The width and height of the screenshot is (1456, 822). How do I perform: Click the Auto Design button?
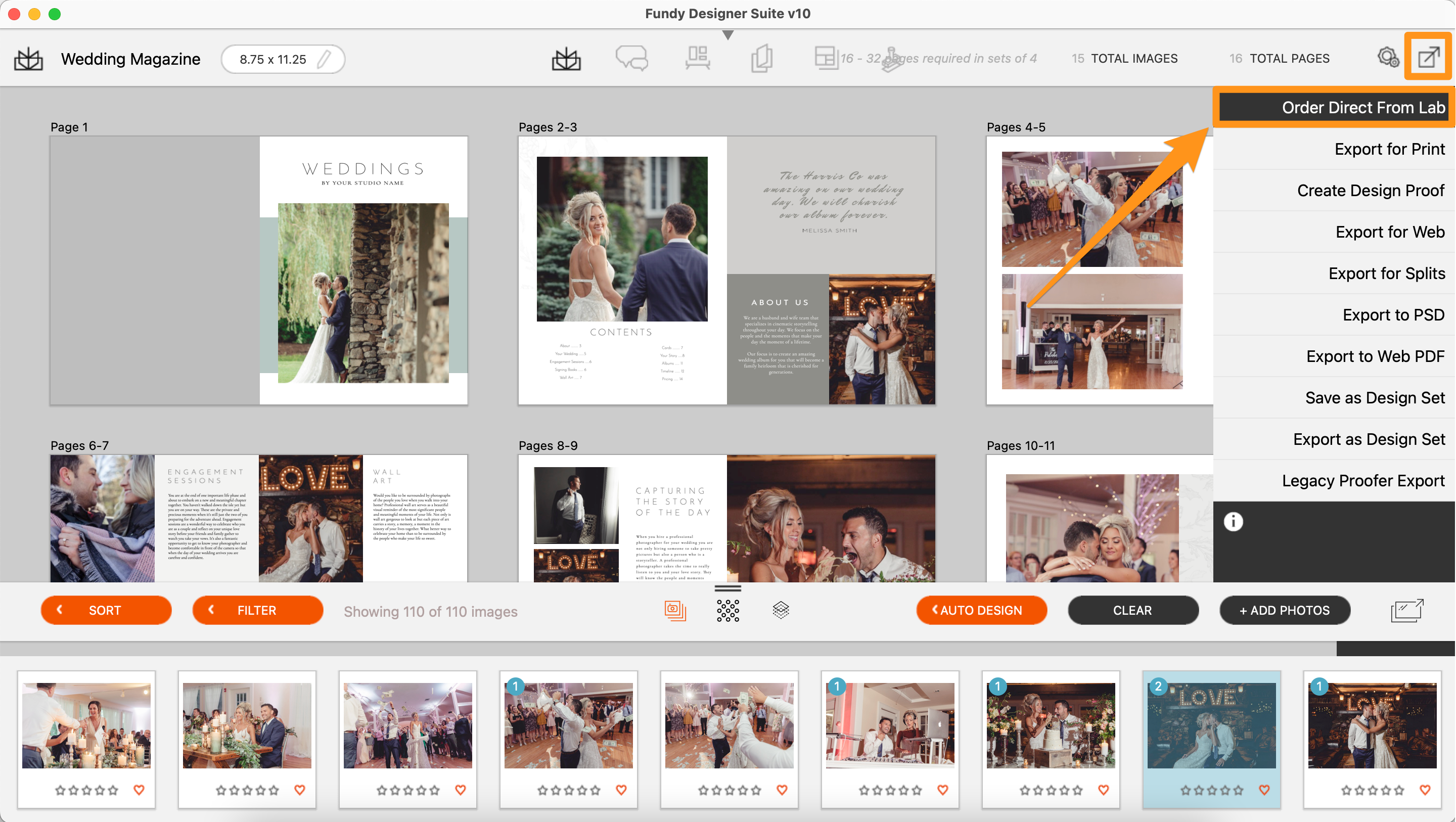pos(981,610)
